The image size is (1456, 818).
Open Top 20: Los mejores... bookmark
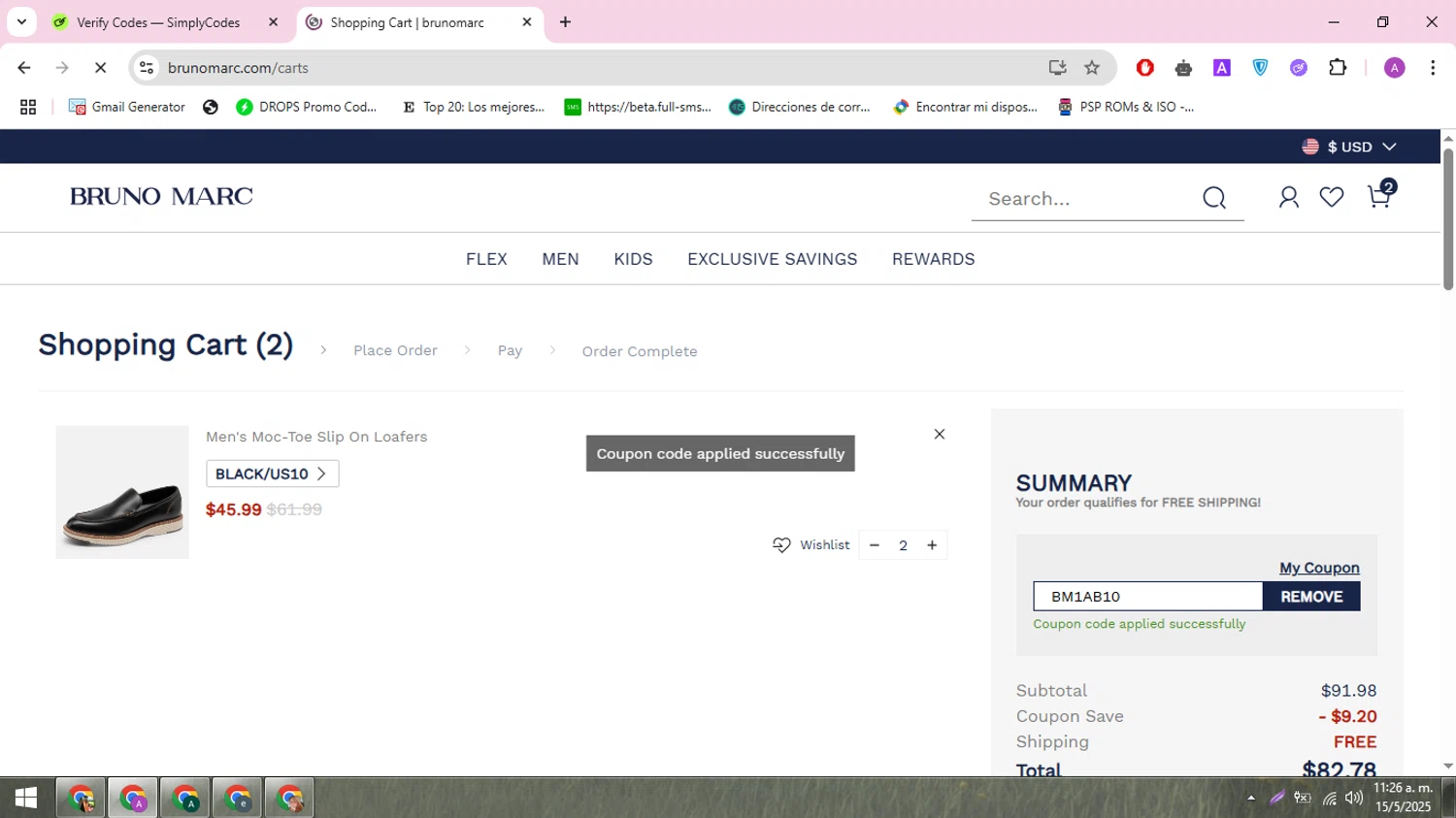pyautogui.click(x=474, y=107)
